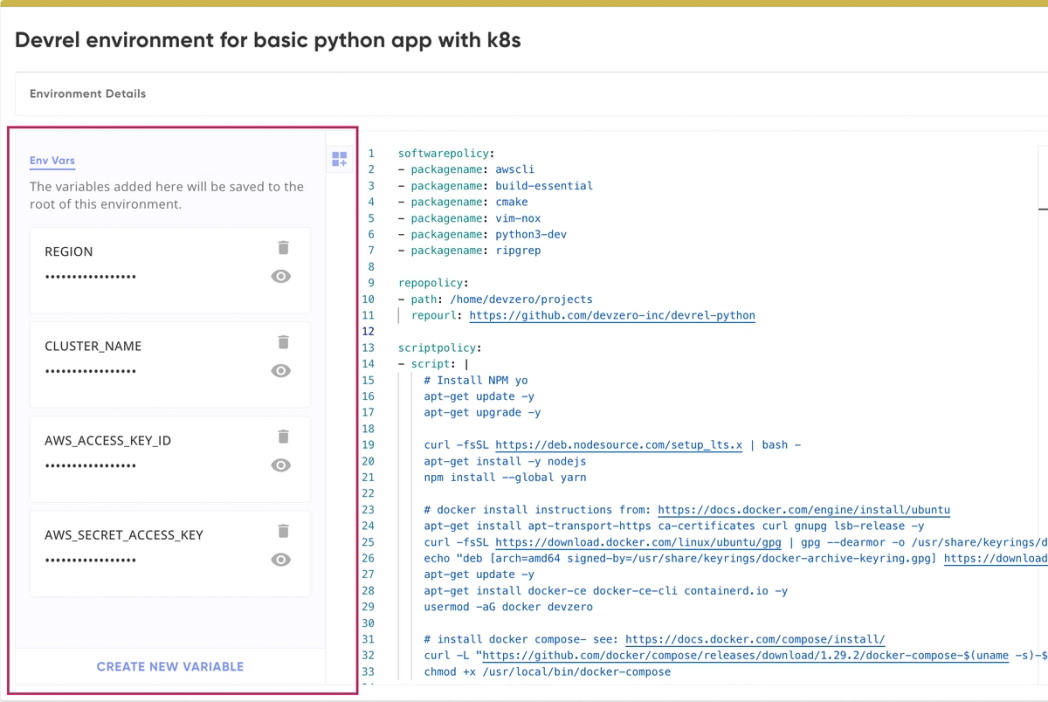Open the Env Vars tab
Viewport: 1048px width, 702px height.
pyautogui.click(x=52, y=160)
